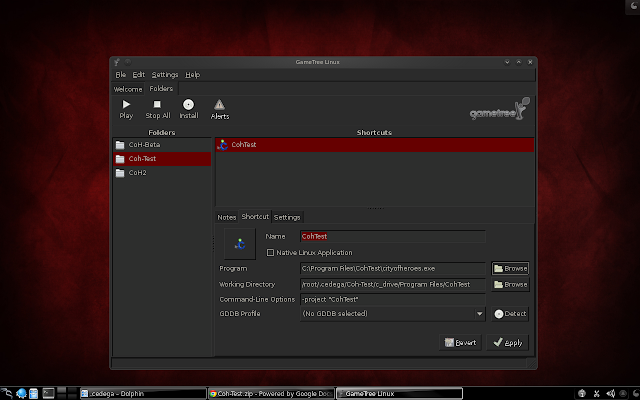Screen dimensions: 640x400
Task: Click the Detect button
Action: 510,314
